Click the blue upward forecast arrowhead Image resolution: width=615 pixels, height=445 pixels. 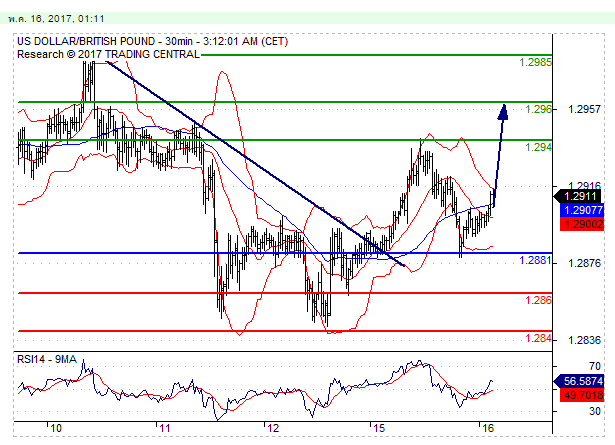503,112
